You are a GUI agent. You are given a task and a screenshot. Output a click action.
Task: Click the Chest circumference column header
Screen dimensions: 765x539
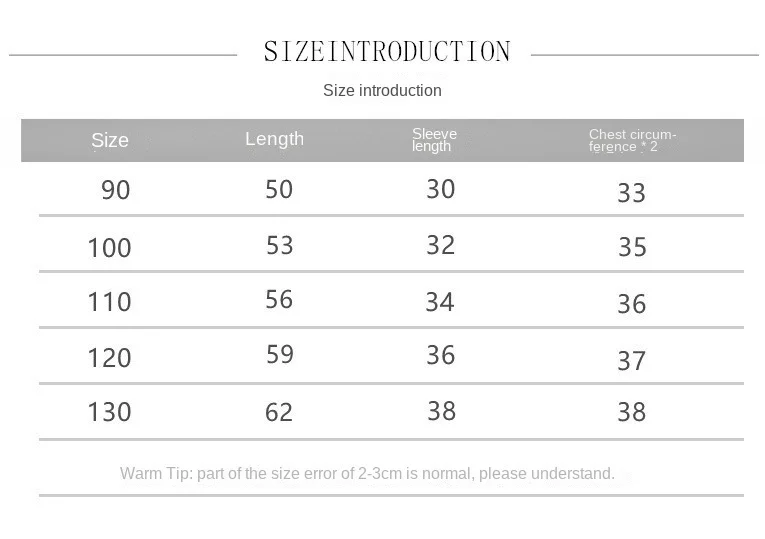[x=632, y=140]
